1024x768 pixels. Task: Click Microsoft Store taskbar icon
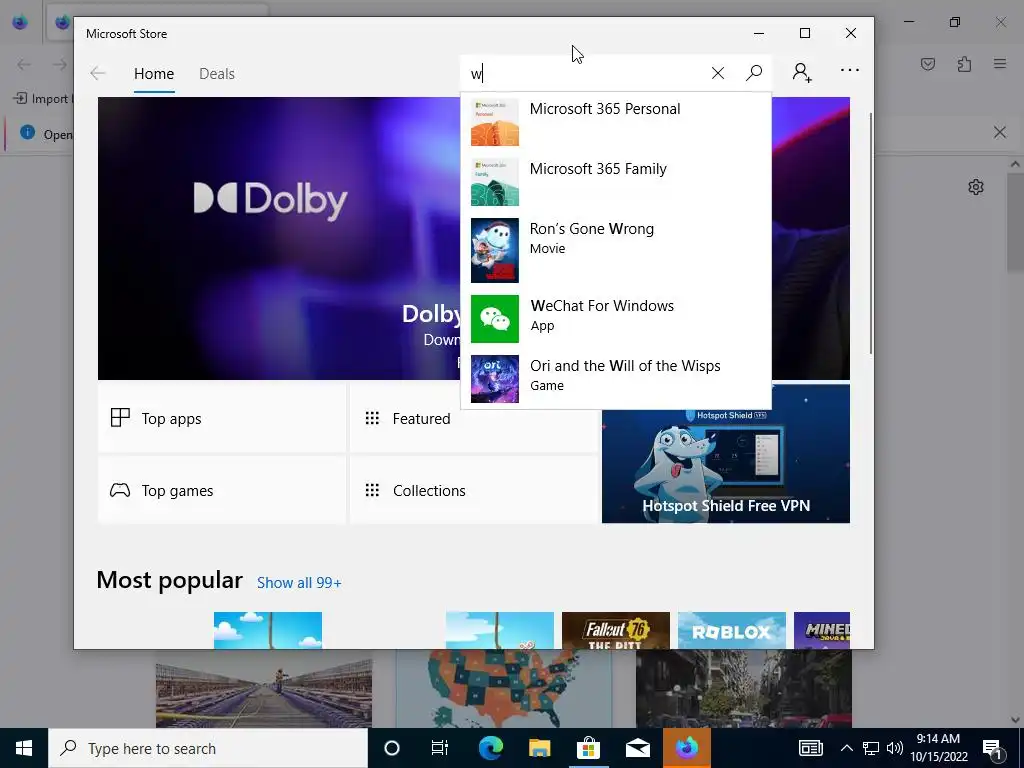[x=588, y=748]
